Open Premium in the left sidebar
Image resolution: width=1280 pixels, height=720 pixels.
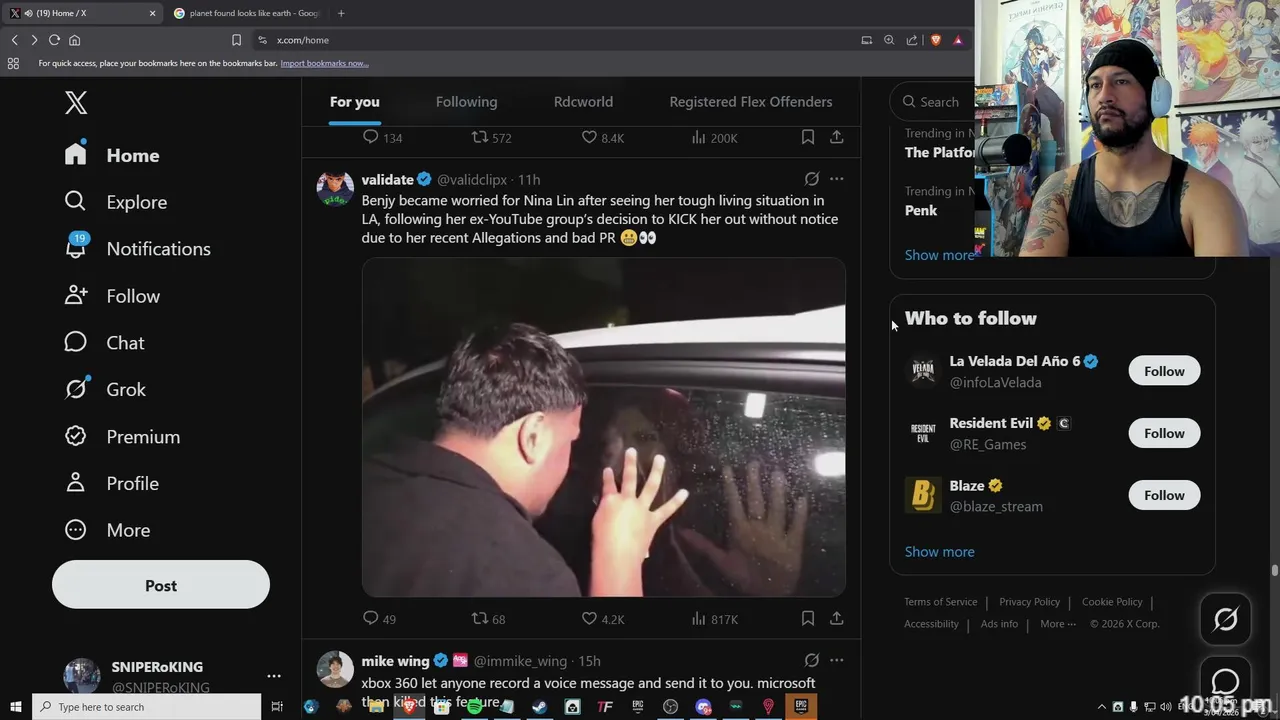[122, 436]
